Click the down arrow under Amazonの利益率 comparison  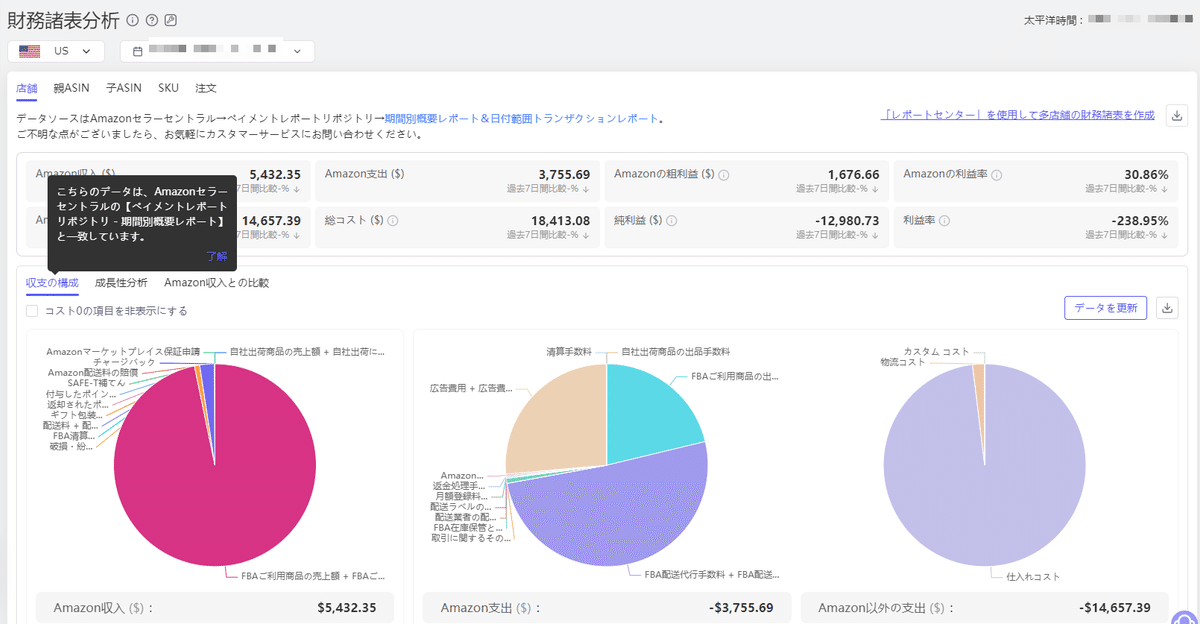(x=1165, y=188)
